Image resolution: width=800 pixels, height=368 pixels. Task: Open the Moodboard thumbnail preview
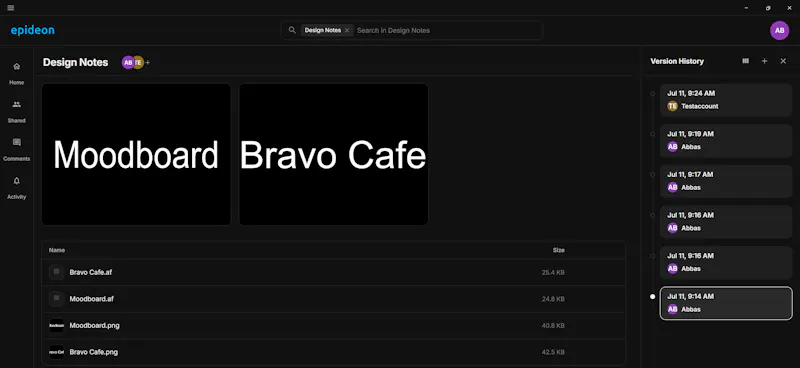pyautogui.click(x=136, y=154)
